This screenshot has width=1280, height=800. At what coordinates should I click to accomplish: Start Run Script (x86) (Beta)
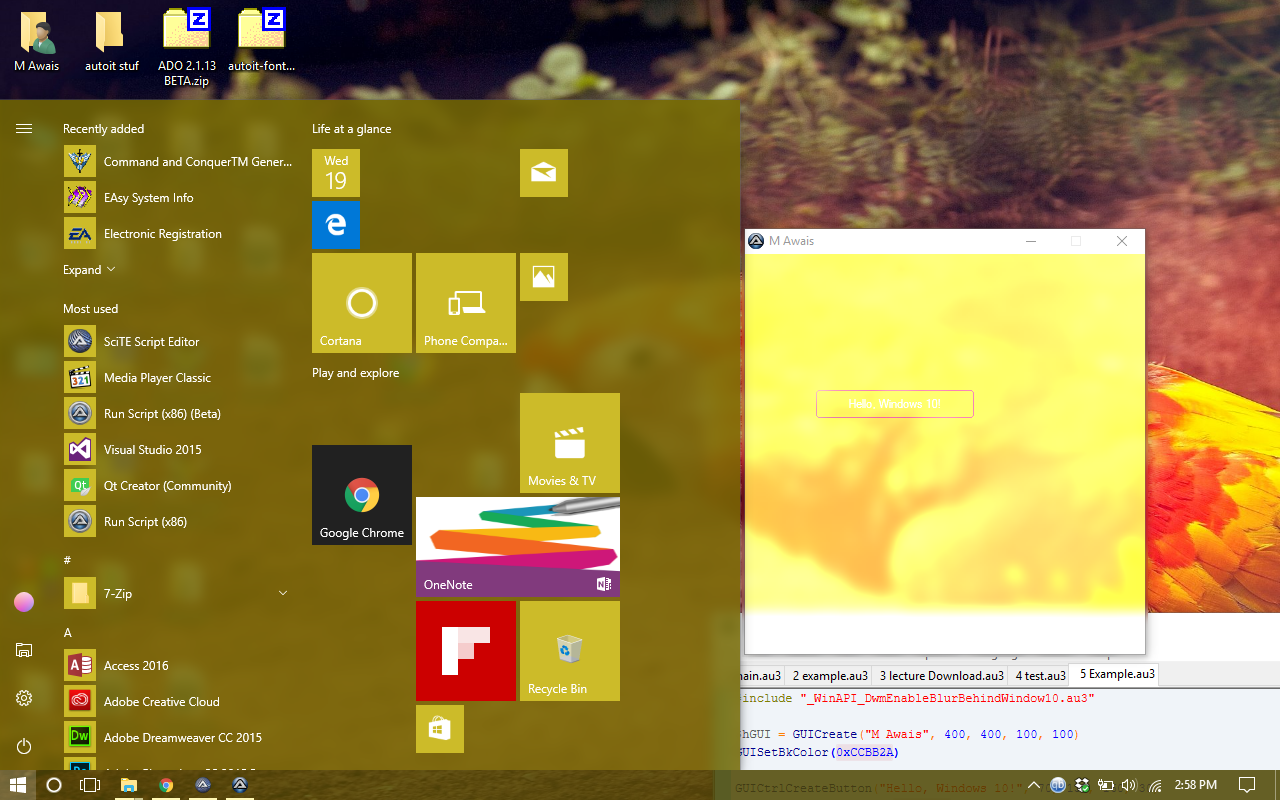180,414
